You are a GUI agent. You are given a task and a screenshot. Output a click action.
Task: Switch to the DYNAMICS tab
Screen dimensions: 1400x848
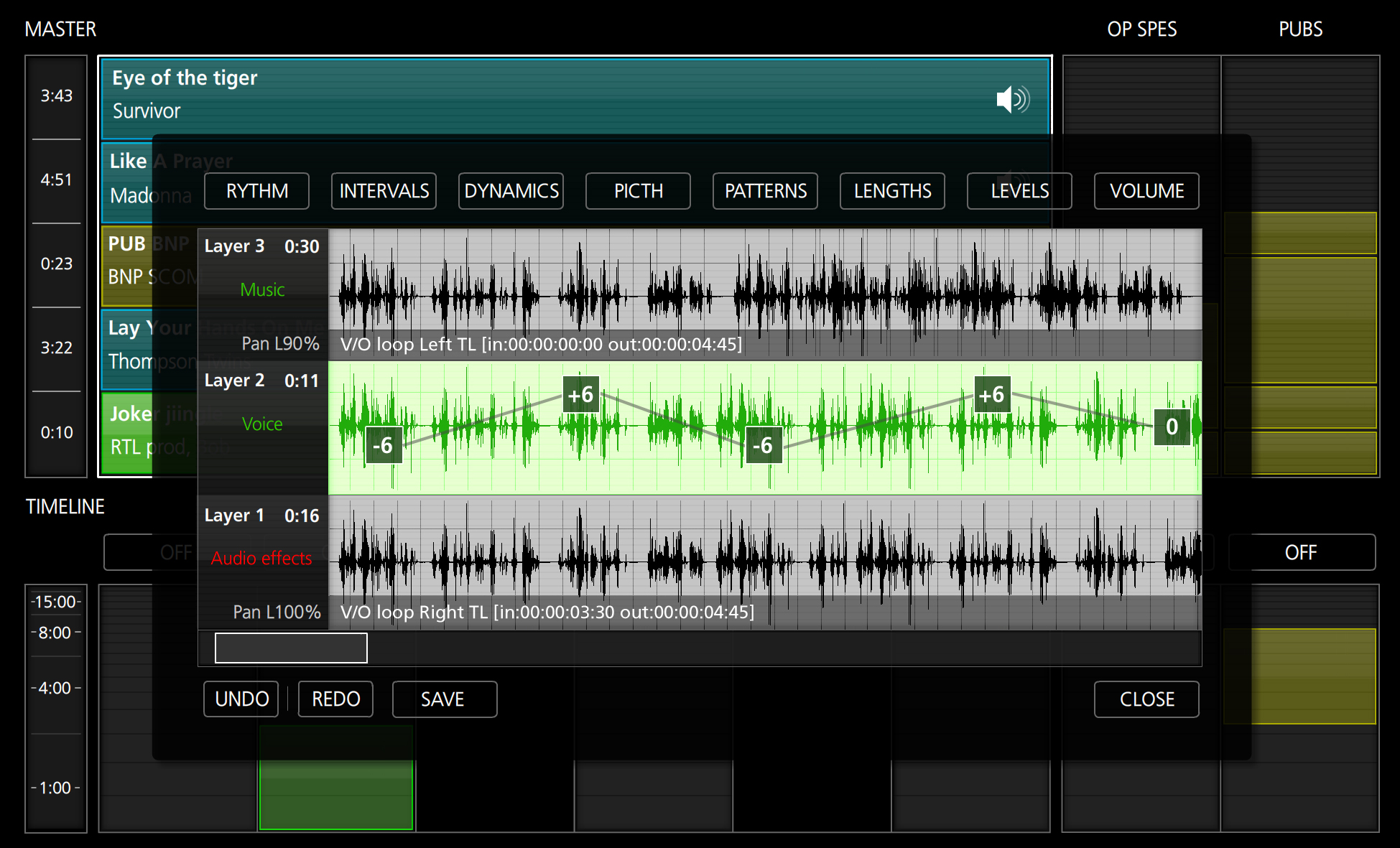point(511,191)
